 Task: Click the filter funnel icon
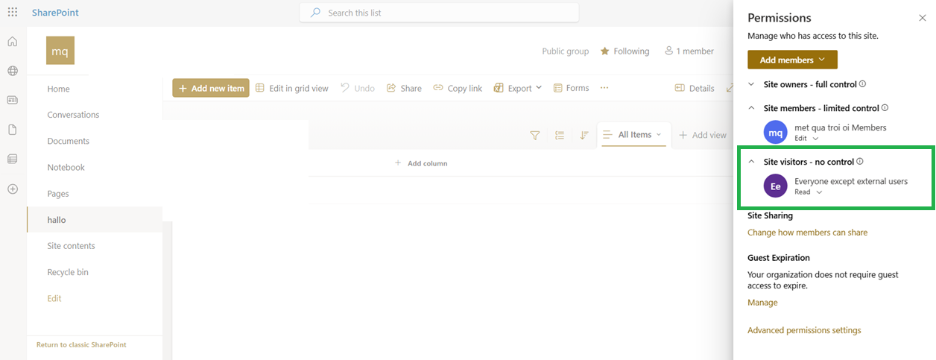point(535,136)
